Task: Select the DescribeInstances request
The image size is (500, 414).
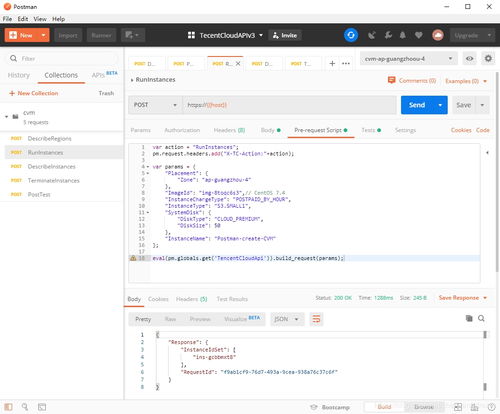Action: pyautogui.click(x=52, y=167)
